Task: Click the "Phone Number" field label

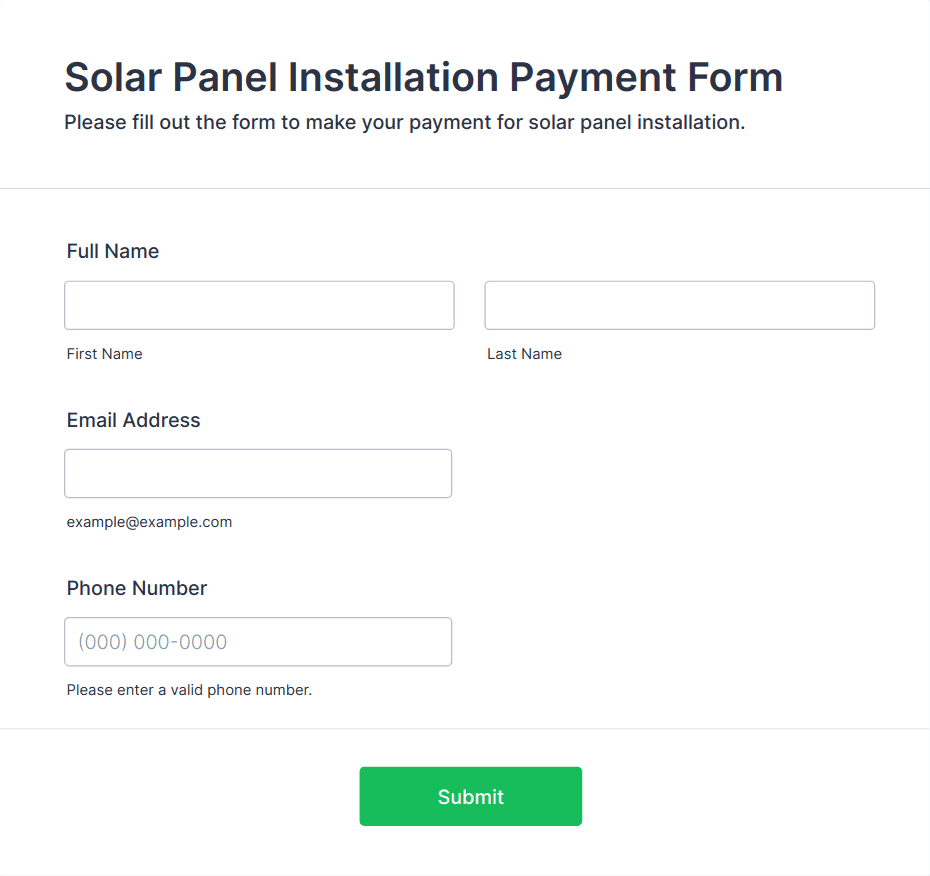Action: click(x=137, y=588)
